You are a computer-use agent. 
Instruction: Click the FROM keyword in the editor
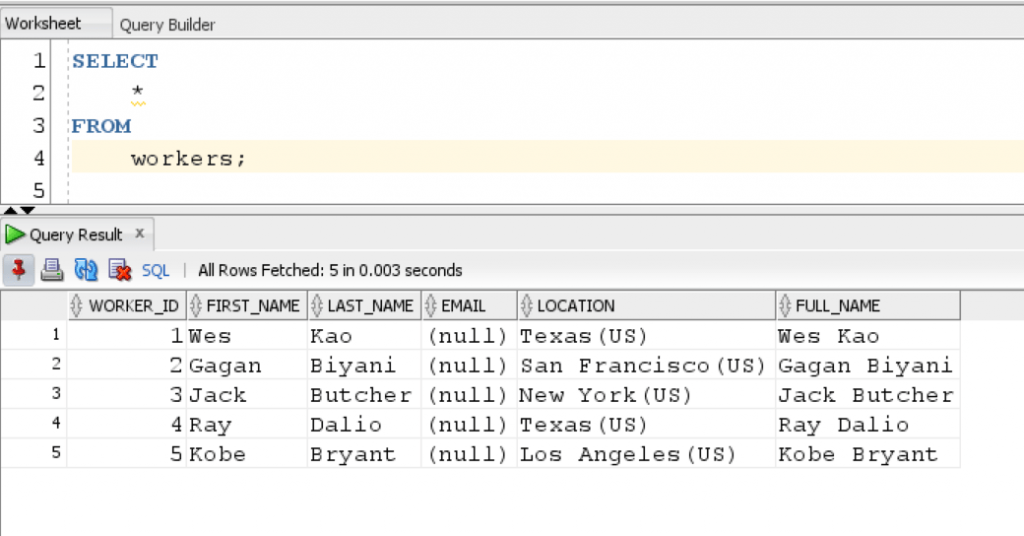101,125
